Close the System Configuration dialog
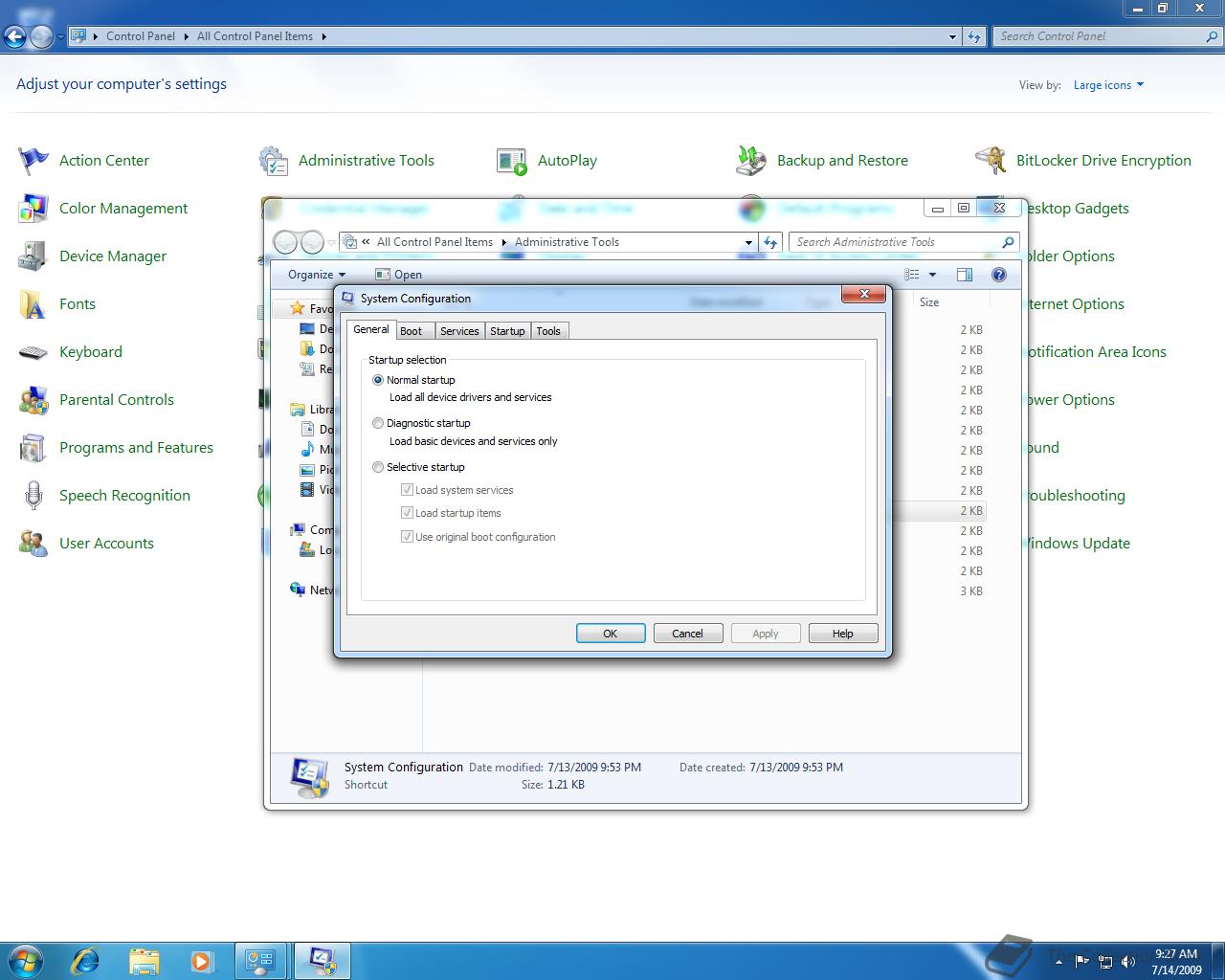 click(x=864, y=295)
